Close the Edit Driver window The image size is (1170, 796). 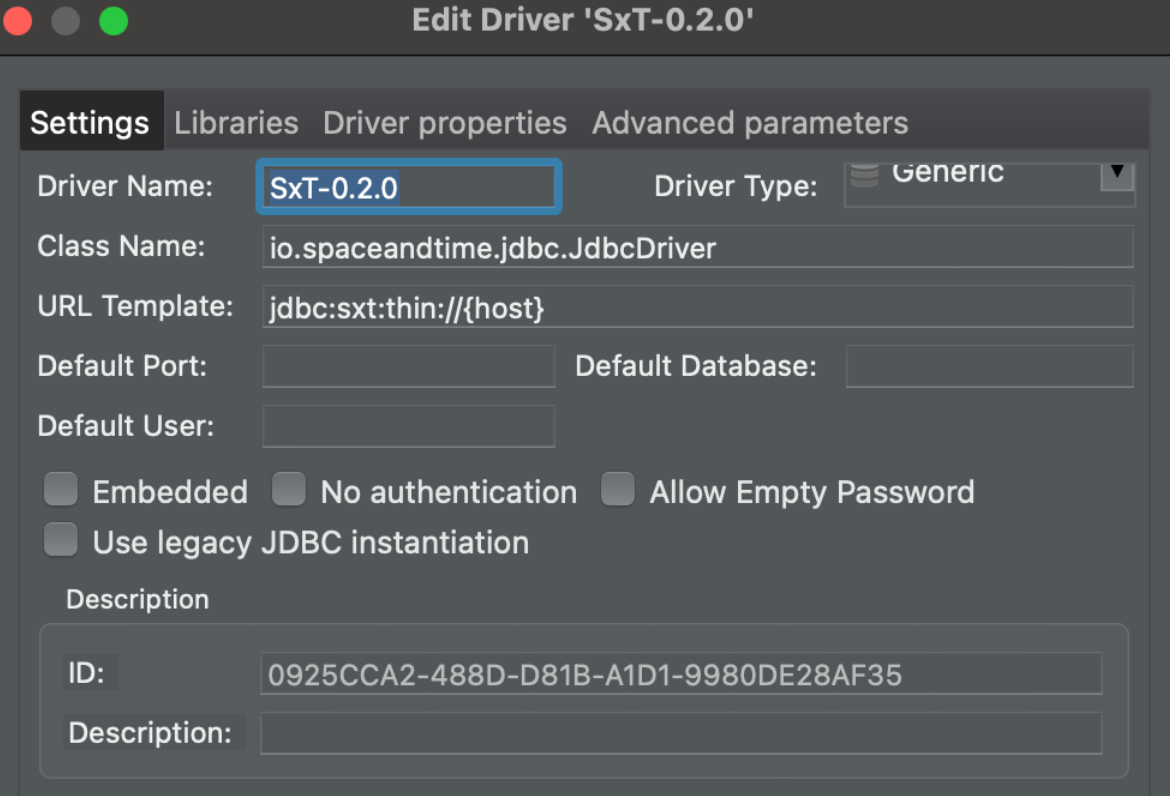click(x=18, y=20)
